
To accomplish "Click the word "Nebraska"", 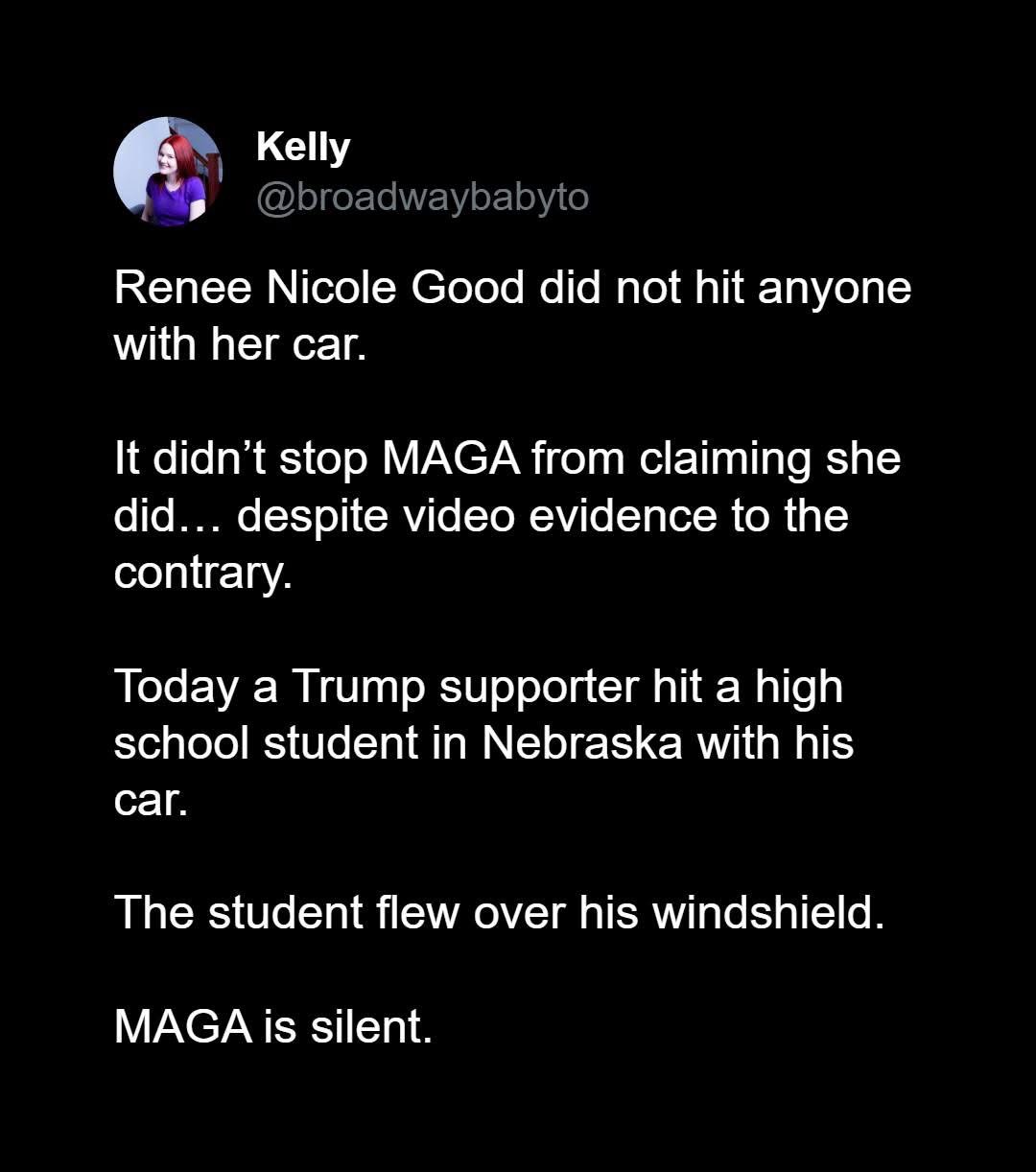I will pyautogui.click(x=582, y=744).
